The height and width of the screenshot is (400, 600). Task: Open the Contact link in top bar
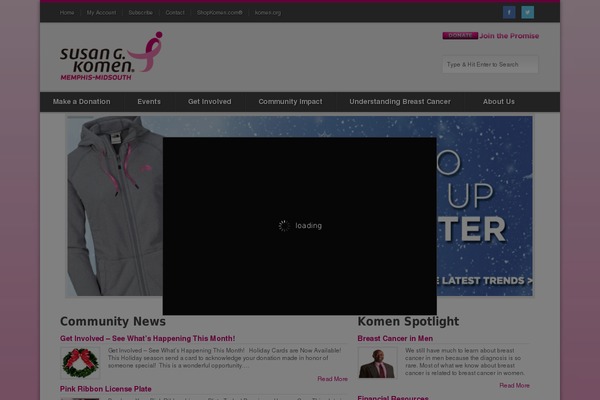[x=175, y=13]
